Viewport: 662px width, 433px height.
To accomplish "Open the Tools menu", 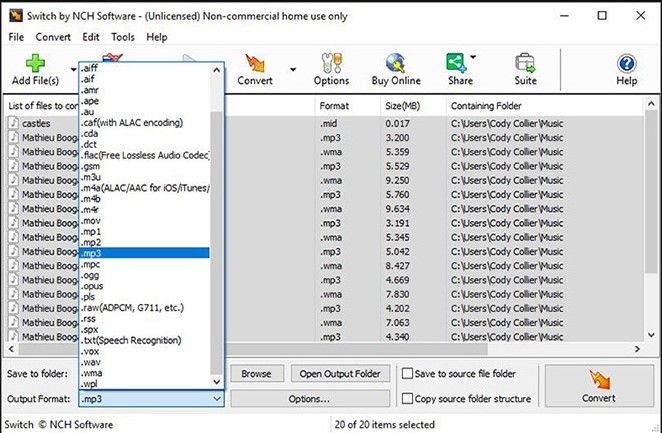I will coord(123,37).
